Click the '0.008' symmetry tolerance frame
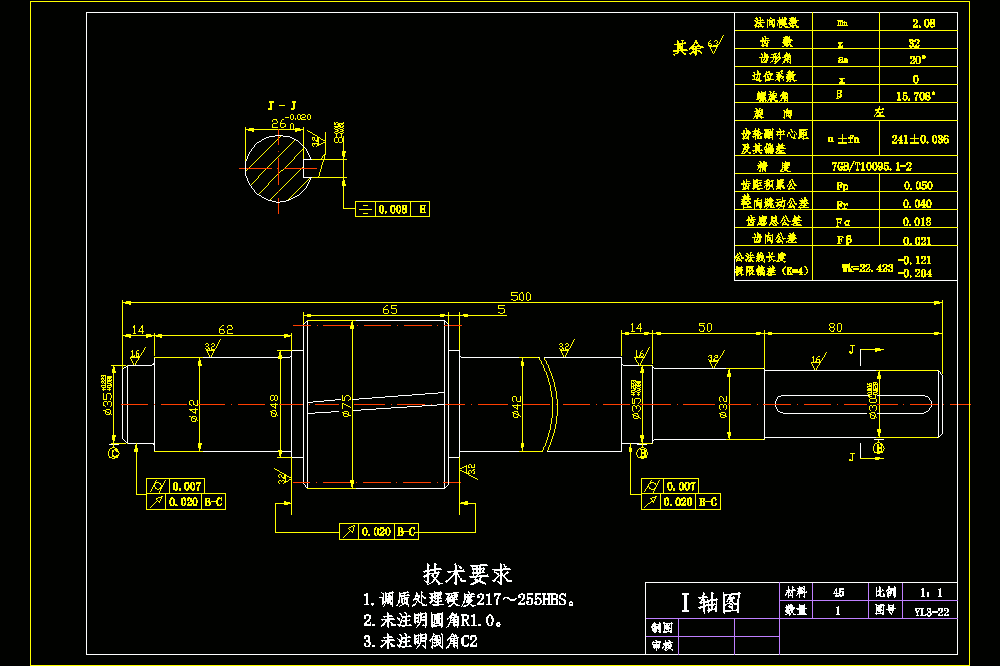Viewport: 1000px width, 666px height. (x=392, y=209)
